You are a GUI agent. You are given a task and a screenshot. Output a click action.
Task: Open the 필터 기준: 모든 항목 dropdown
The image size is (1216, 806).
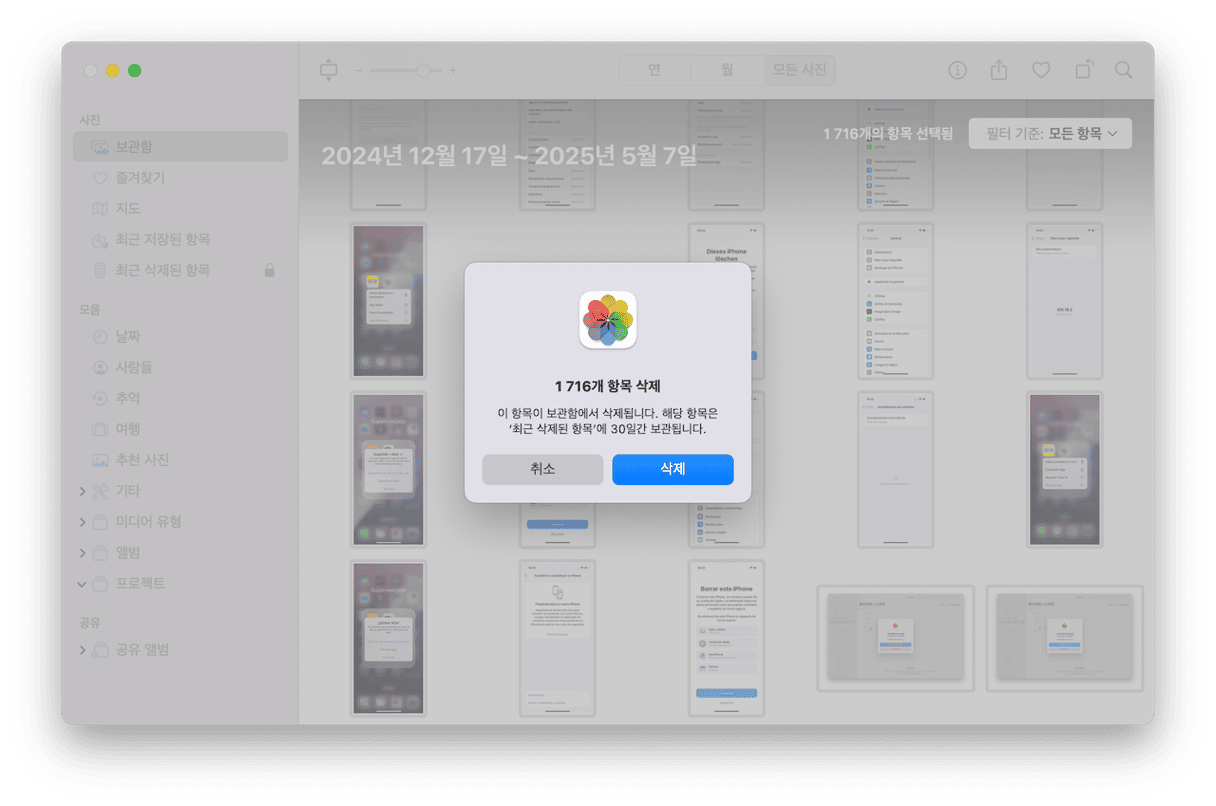pyautogui.click(x=1050, y=133)
